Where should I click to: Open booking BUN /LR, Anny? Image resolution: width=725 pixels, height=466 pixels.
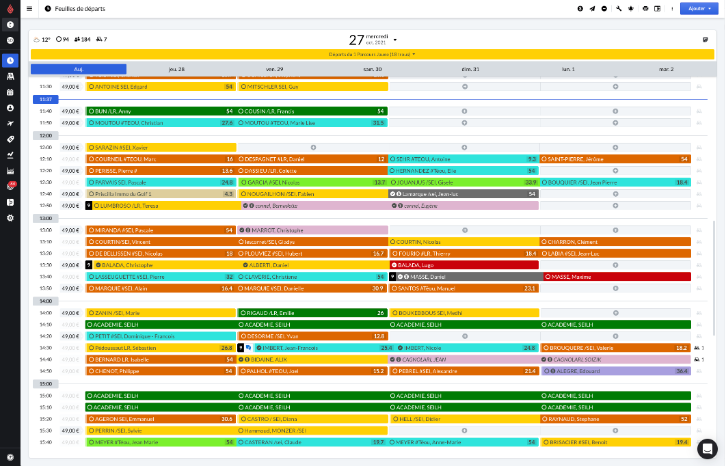[x=161, y=111]
